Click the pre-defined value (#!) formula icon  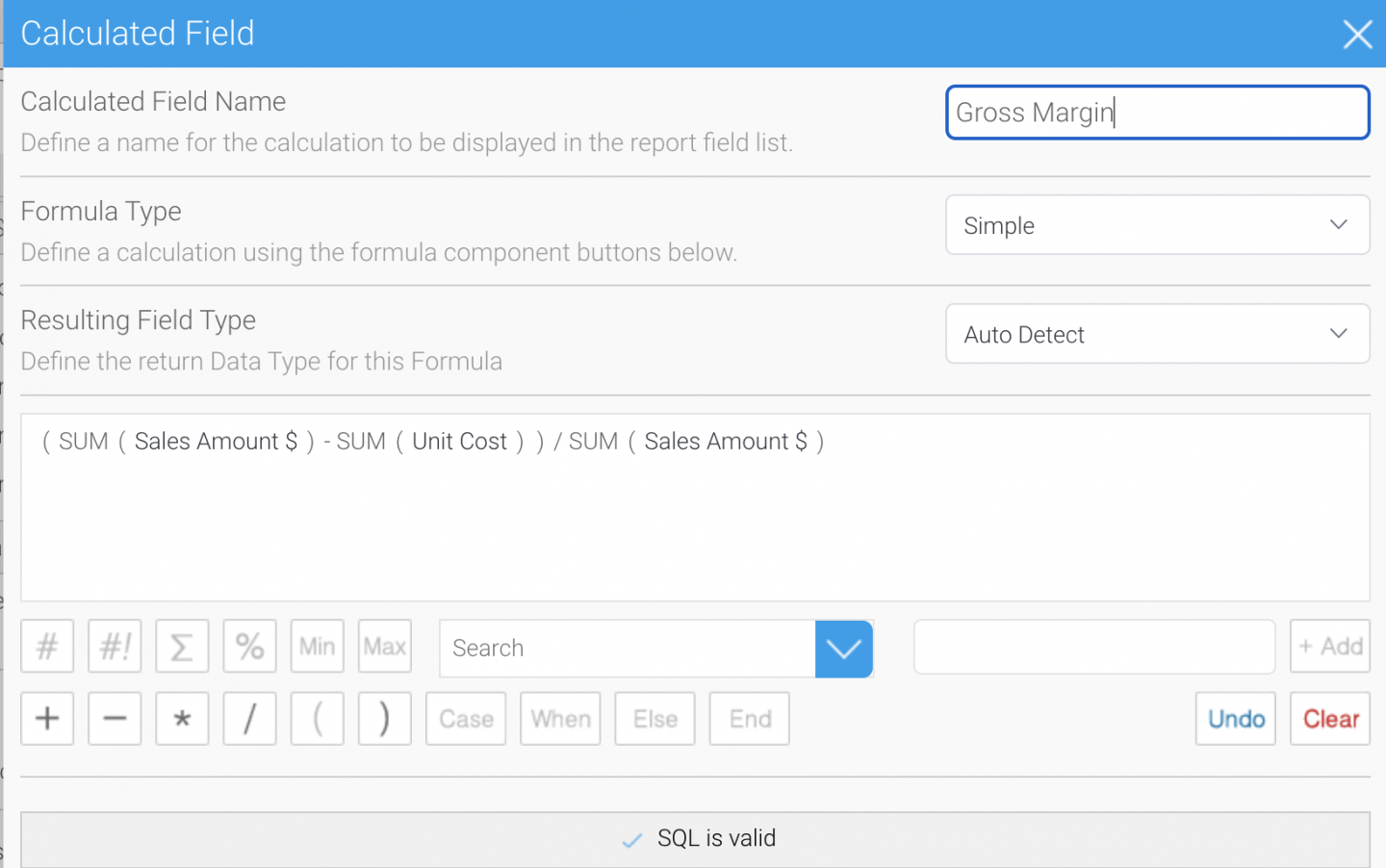click(x=115, y=646)
